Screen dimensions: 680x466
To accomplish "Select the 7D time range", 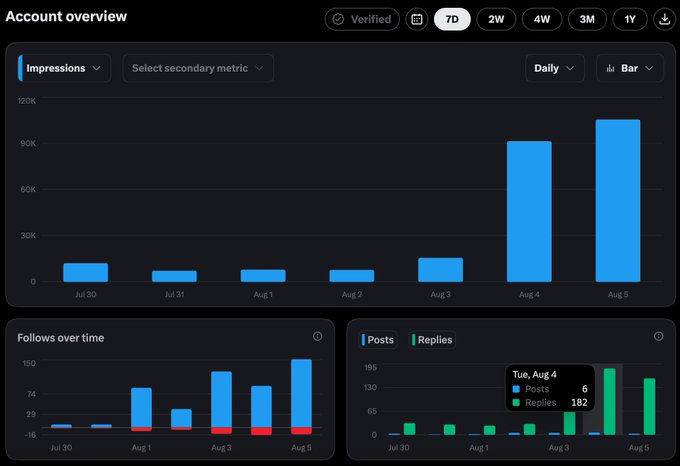I will click(x=452, y=19).
